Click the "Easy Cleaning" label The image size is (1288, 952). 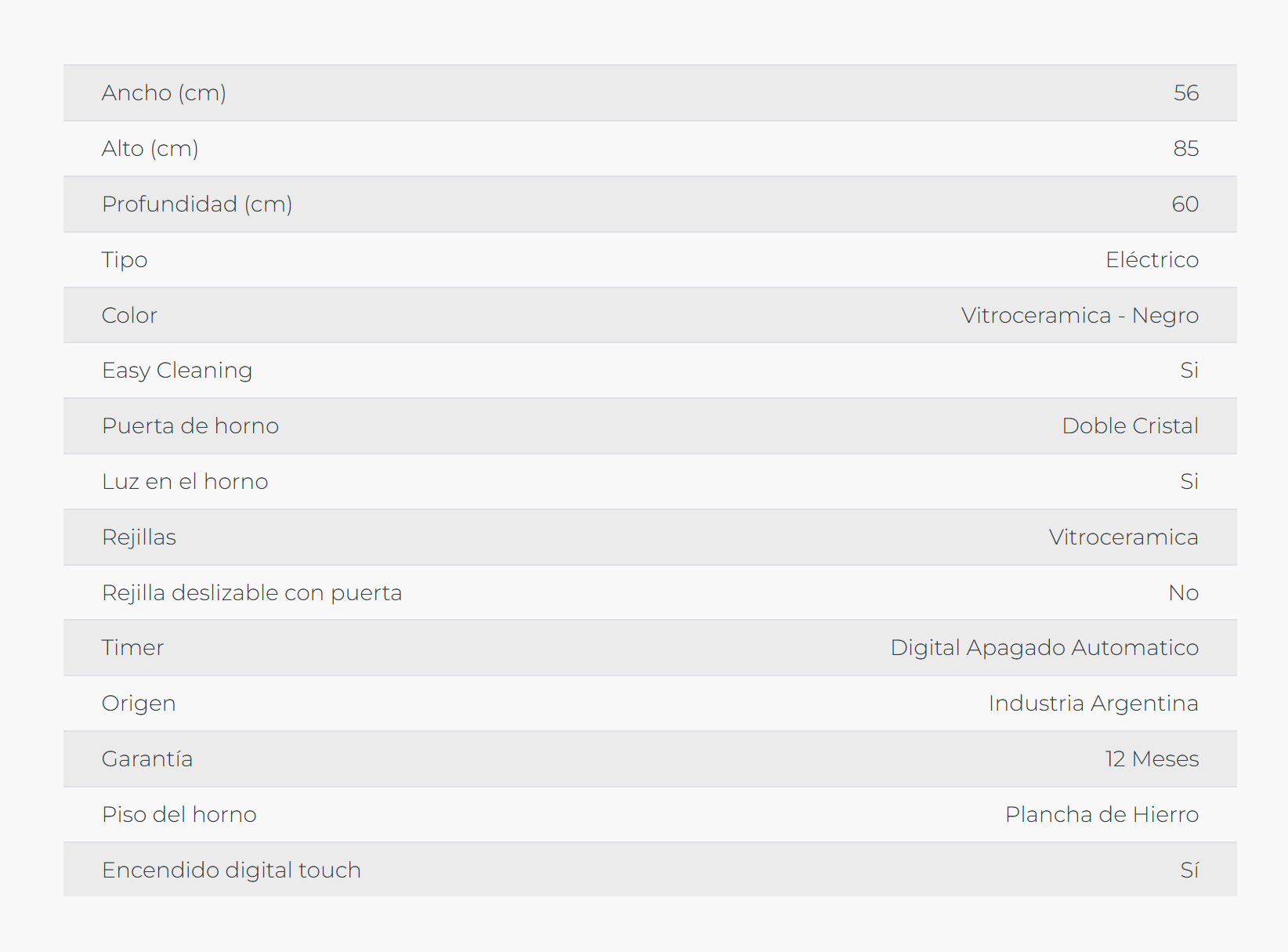pyautogui.click(x=177, y=370)
